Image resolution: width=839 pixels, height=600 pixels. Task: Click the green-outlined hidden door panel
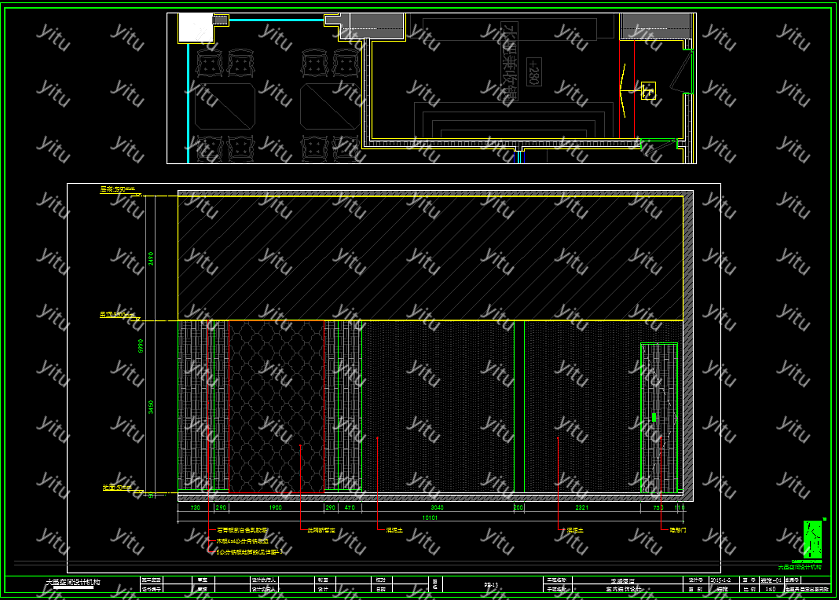pyautogui.click(x=659, y=416)
